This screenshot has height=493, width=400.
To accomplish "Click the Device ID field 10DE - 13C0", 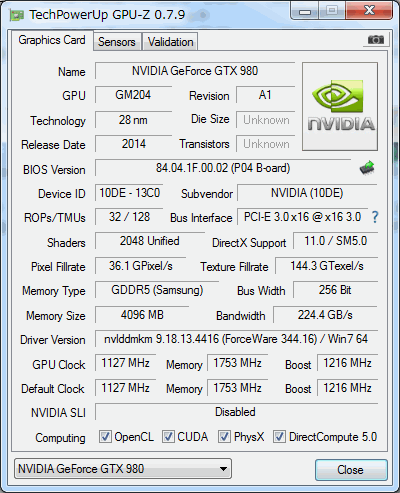I will coord(129,193).
